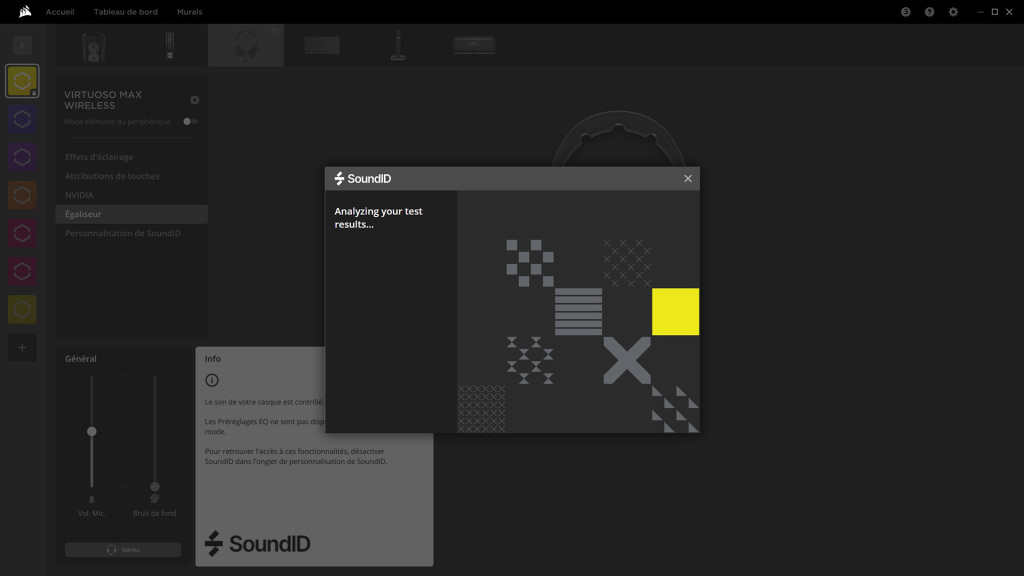Click the SoundID logo in the dialog title

(x=362, y=178)
